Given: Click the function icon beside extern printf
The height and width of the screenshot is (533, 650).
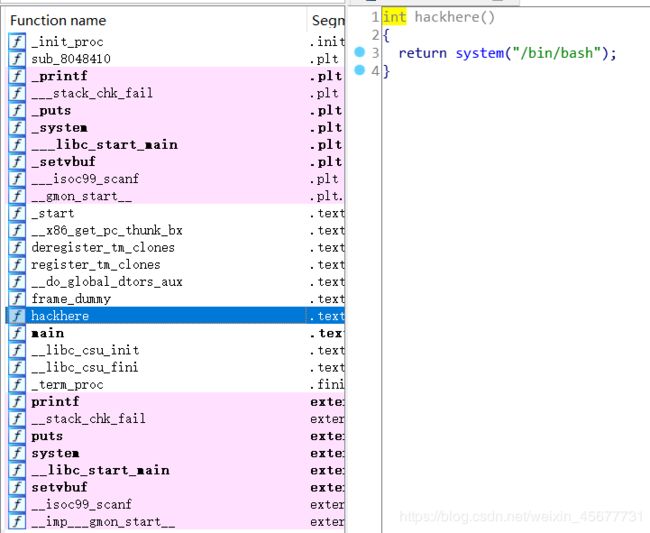Looking at the screenshot, I should click(17, 402).
